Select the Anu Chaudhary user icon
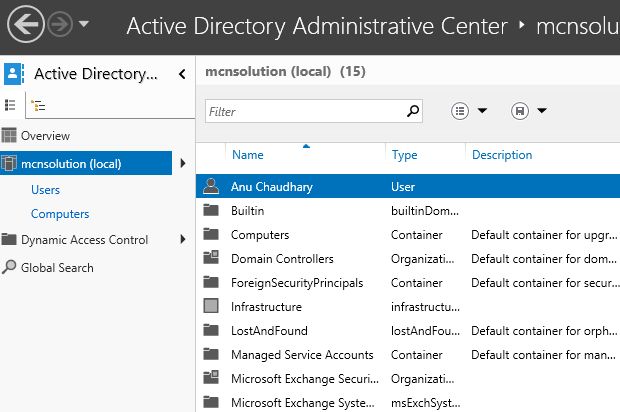The height and width of the screenshot is (412, 620). click(210, 186)
